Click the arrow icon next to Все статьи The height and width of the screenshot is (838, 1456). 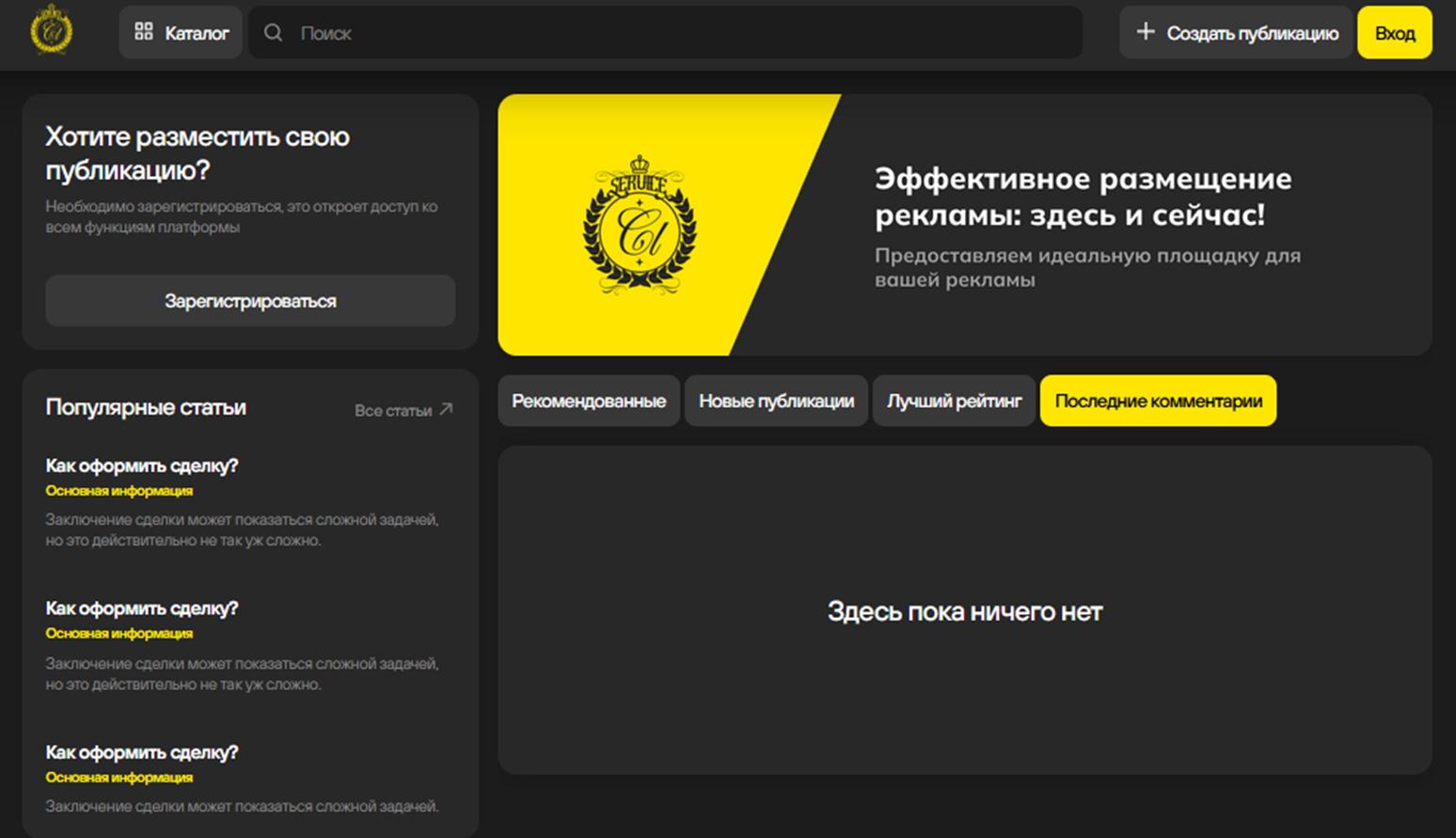(x=447, y=409)
